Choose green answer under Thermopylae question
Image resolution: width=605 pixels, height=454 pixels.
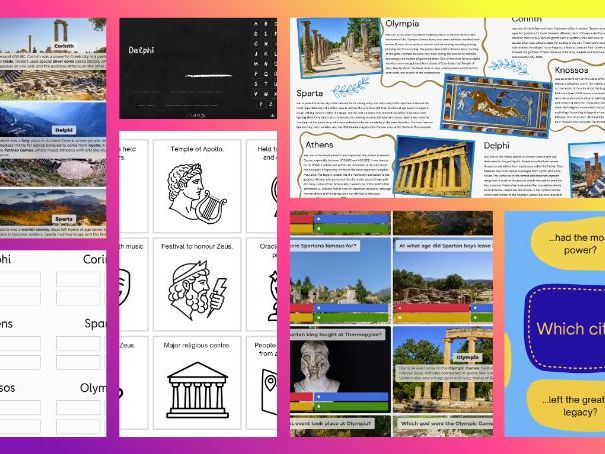pos(351,406)
